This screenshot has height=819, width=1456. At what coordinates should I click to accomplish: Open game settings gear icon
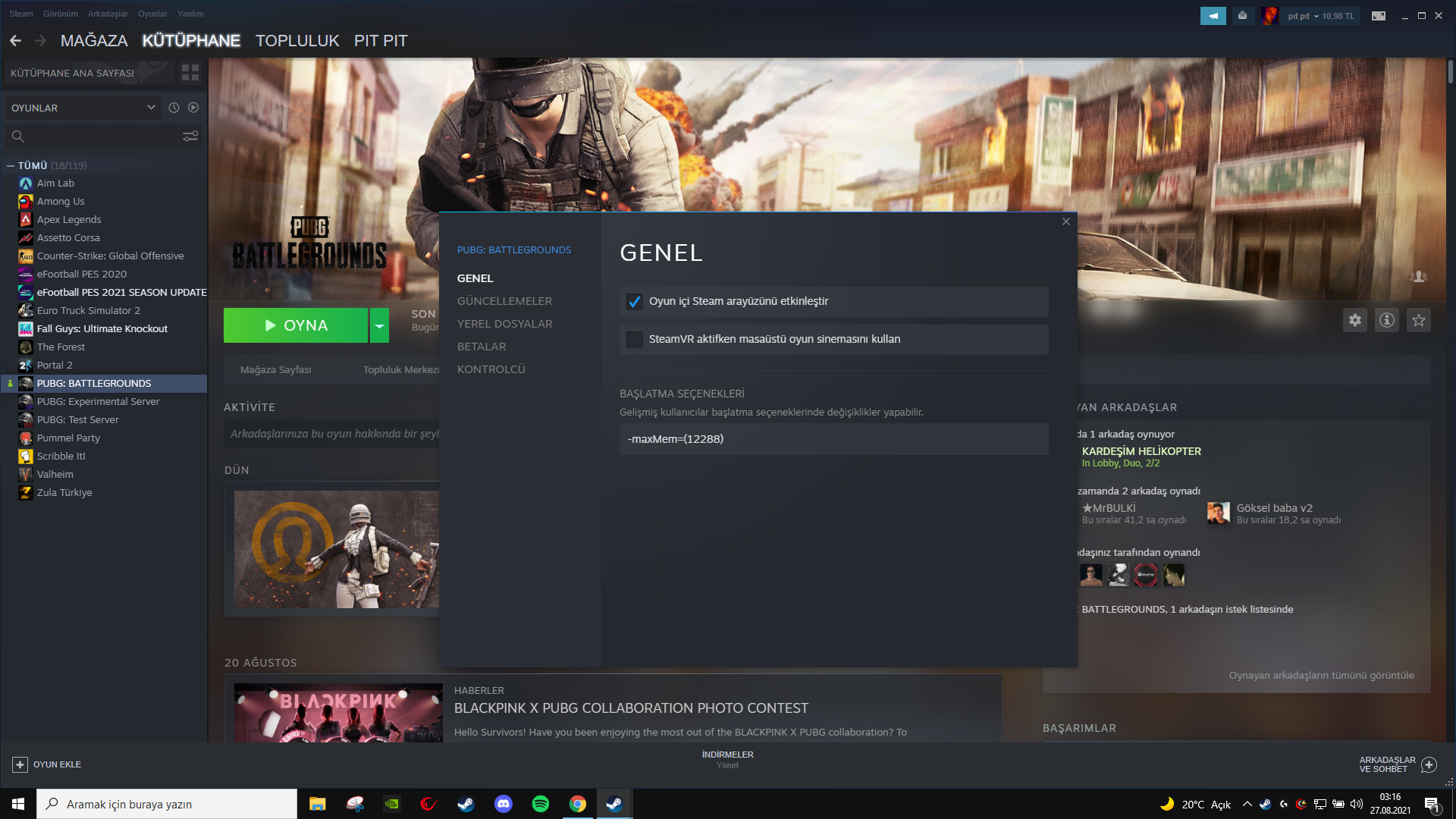[1354, 320]
